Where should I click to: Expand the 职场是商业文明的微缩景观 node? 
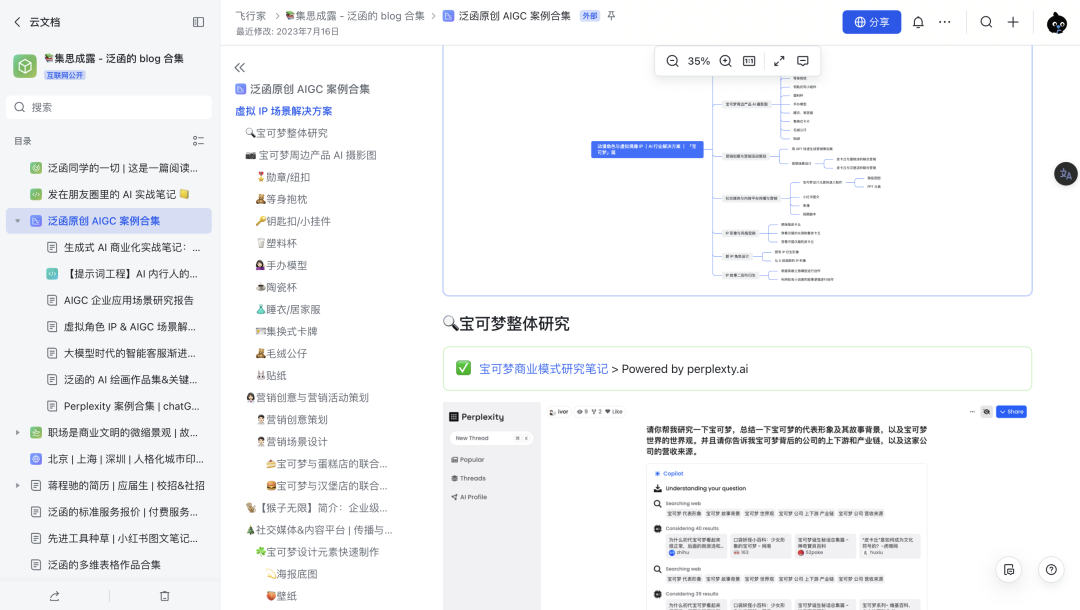17,432
